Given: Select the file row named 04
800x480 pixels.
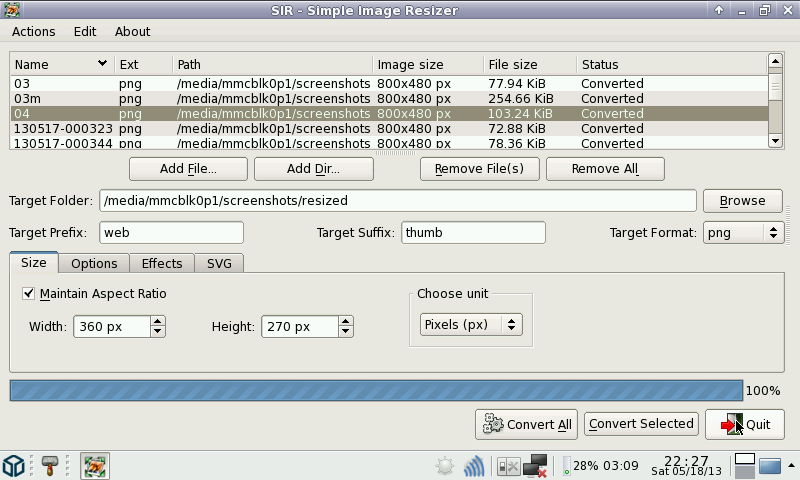Looking at the screenshot, I should point(389,113).
